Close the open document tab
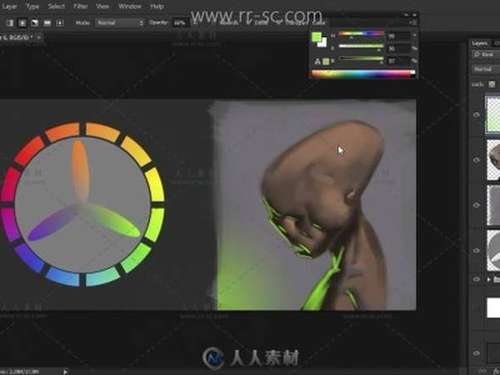The image size is (500, 375). (39, 37)
